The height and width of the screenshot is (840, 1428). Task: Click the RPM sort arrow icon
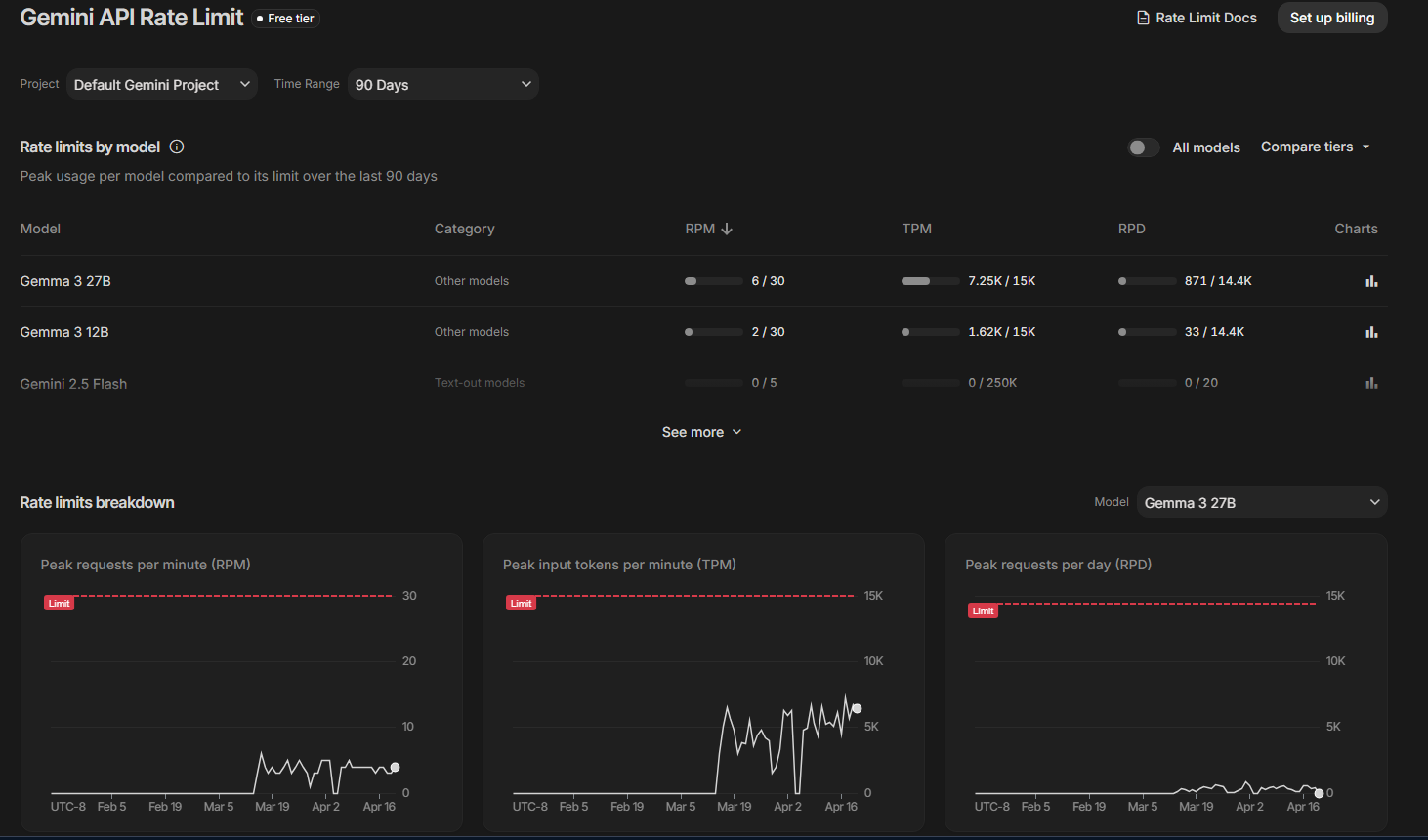(727, 229)
